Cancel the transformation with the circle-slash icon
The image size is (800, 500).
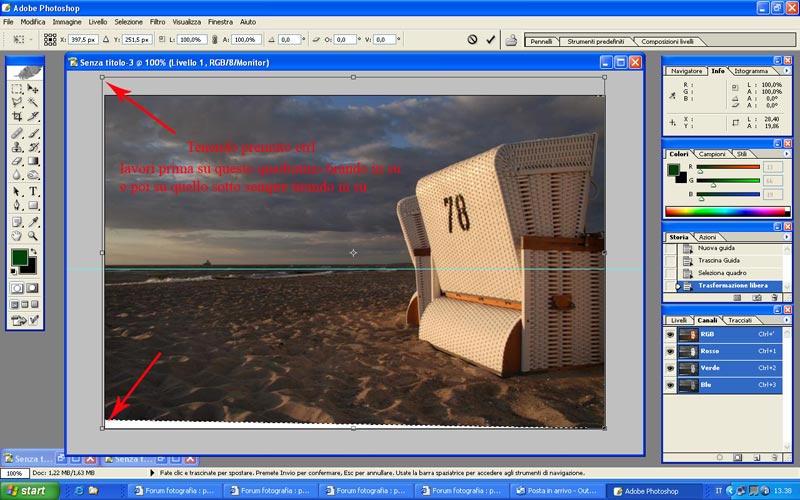(472, 40)
